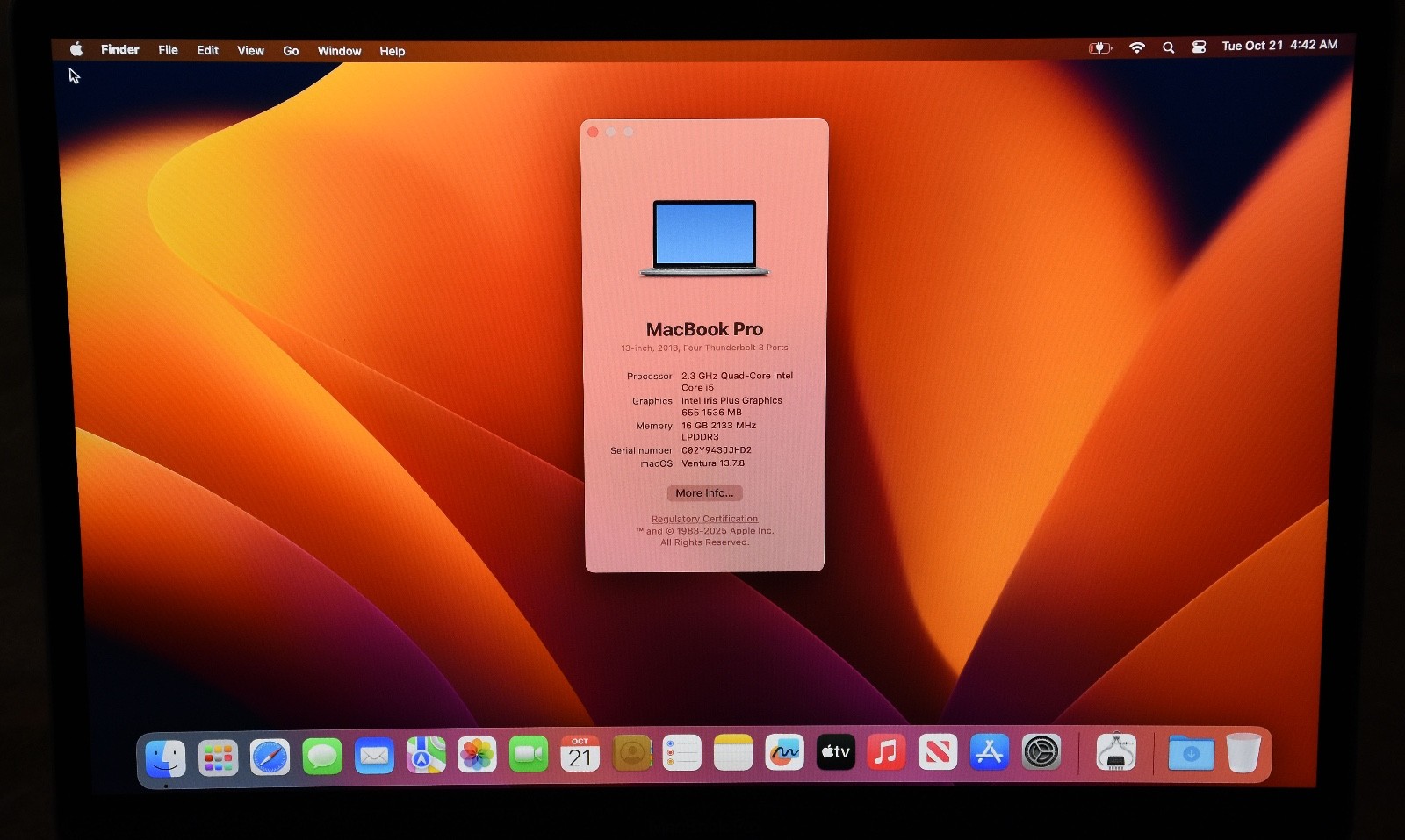Screen dimensions: 1405x840
Task: Open the App Store icon
Action: pyautogui.click(x=989, y=752)
